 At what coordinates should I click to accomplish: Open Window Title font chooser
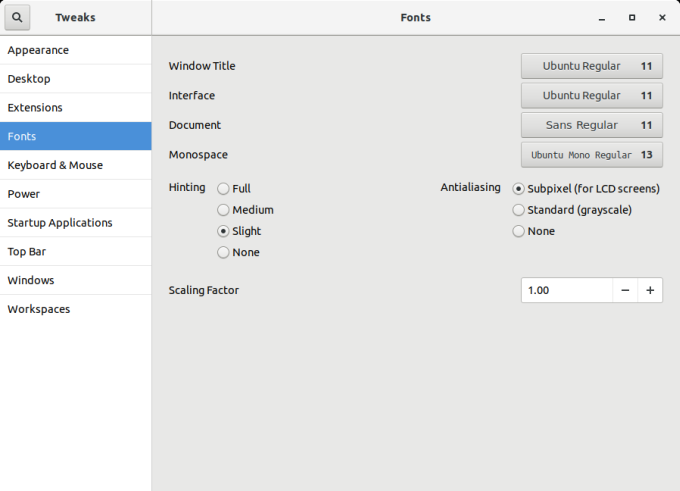tap(591, 66)
